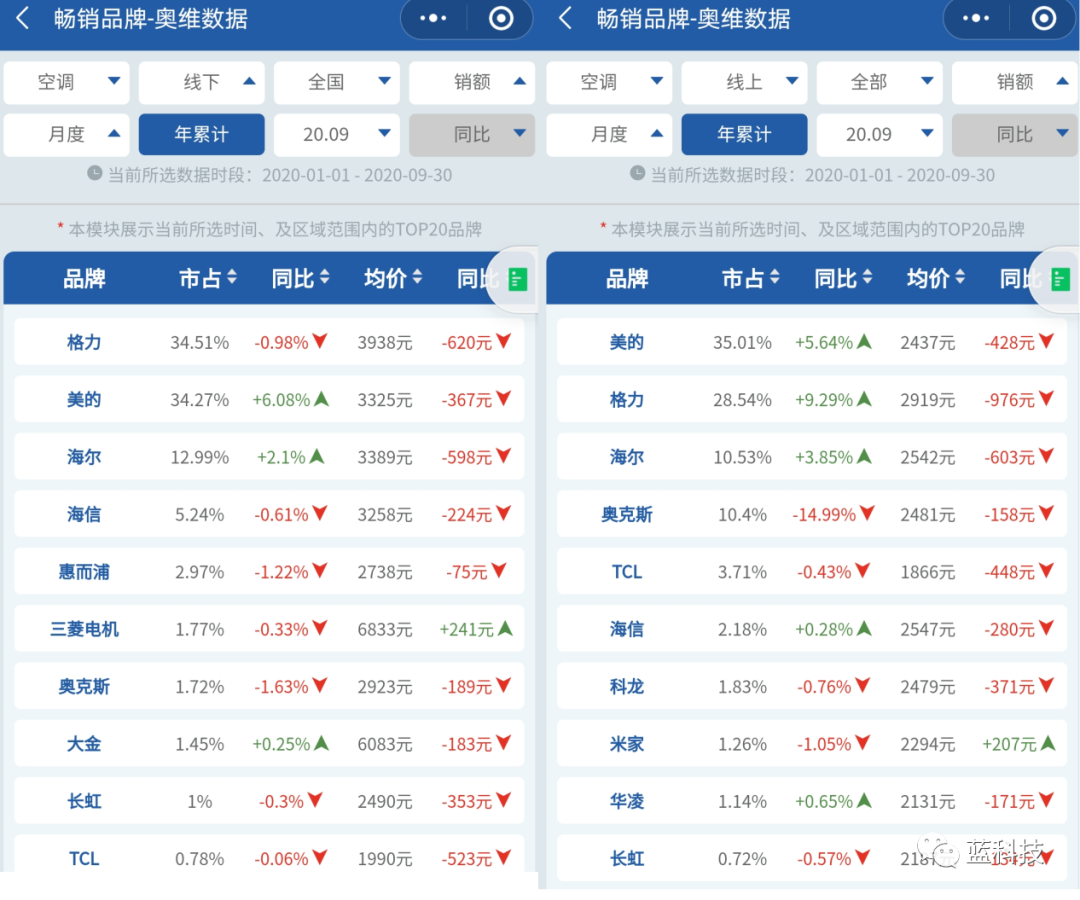
Task: Tap the circle close icon, left panel
Action: (501, 19)
